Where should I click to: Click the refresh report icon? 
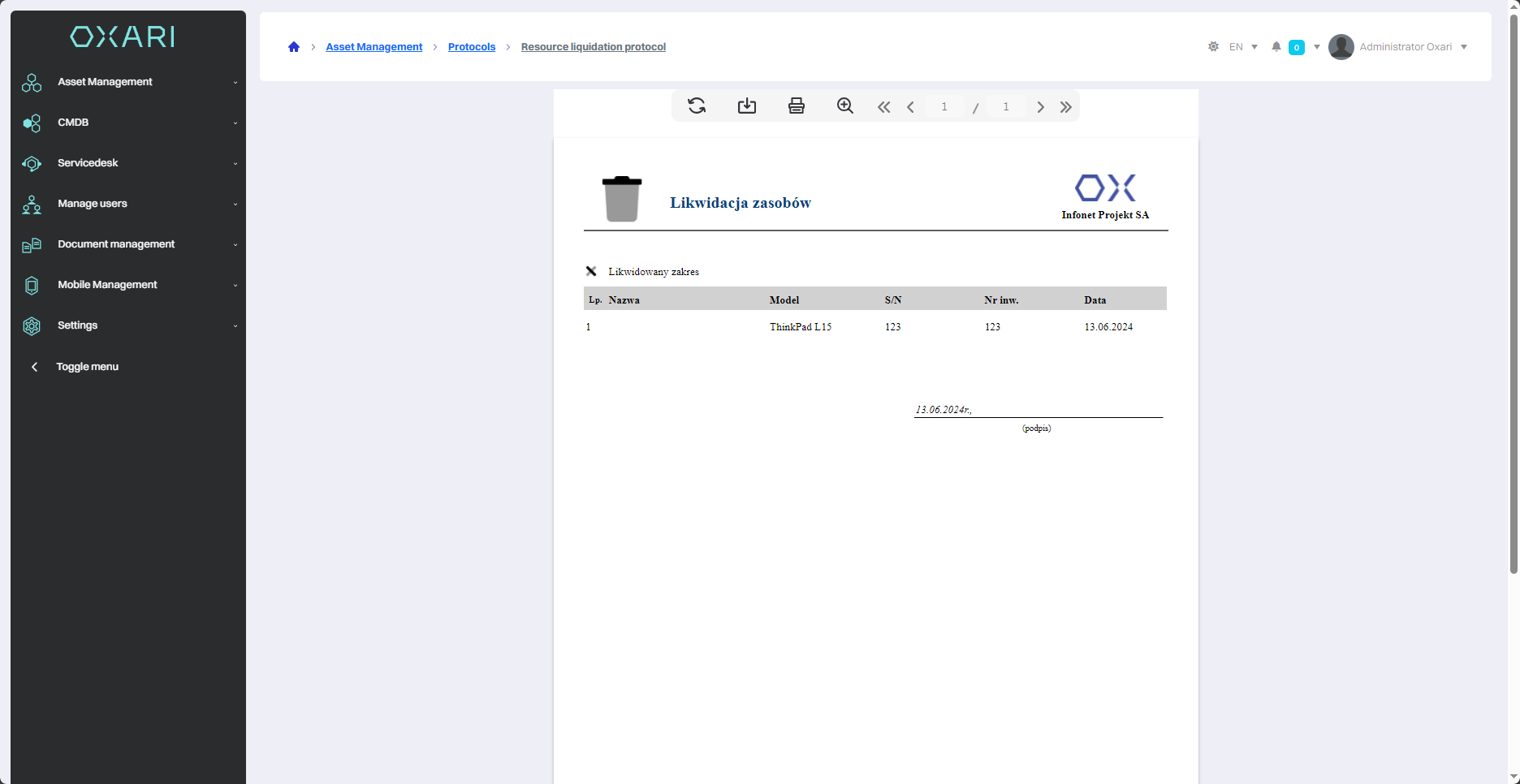pos(697,106)
